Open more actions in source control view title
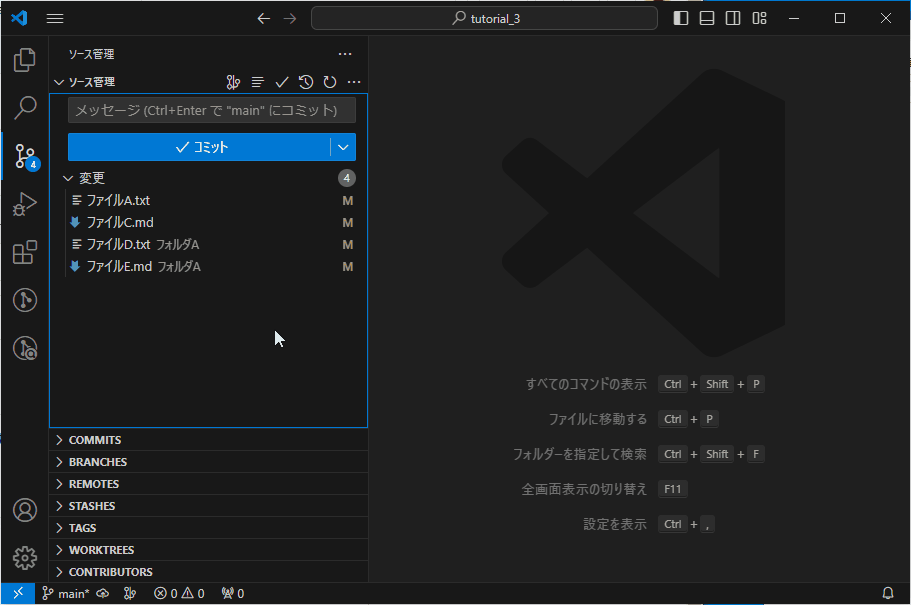Viewport: 911px width, 605px height. tap(345, 54)
